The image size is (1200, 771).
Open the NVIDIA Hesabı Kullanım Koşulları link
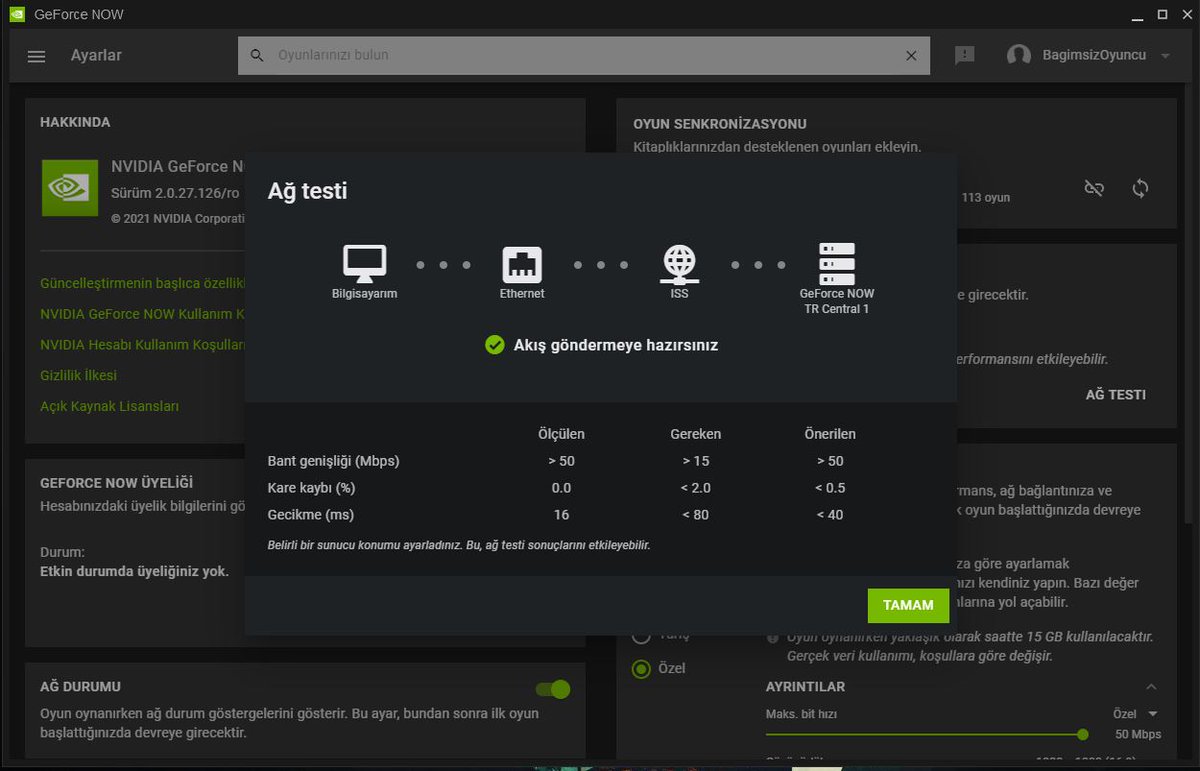pos(142,344)
